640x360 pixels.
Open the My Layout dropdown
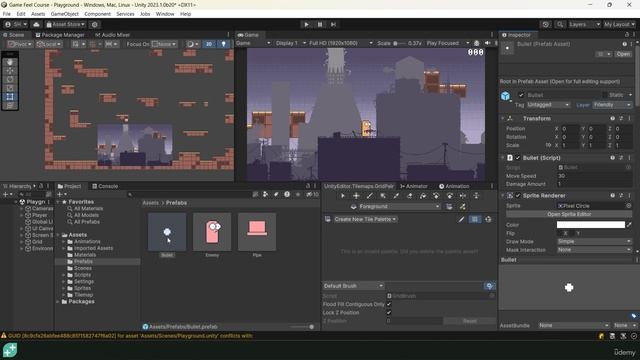(619, 24)
